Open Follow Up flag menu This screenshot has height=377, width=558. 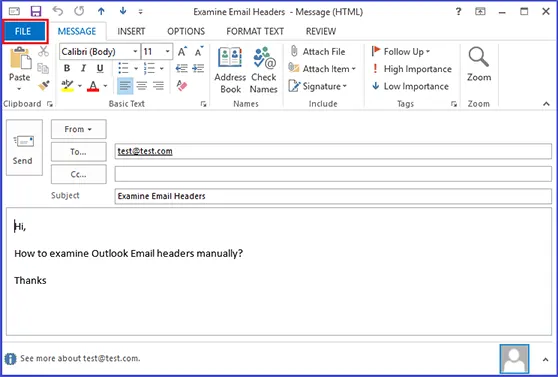401,52
